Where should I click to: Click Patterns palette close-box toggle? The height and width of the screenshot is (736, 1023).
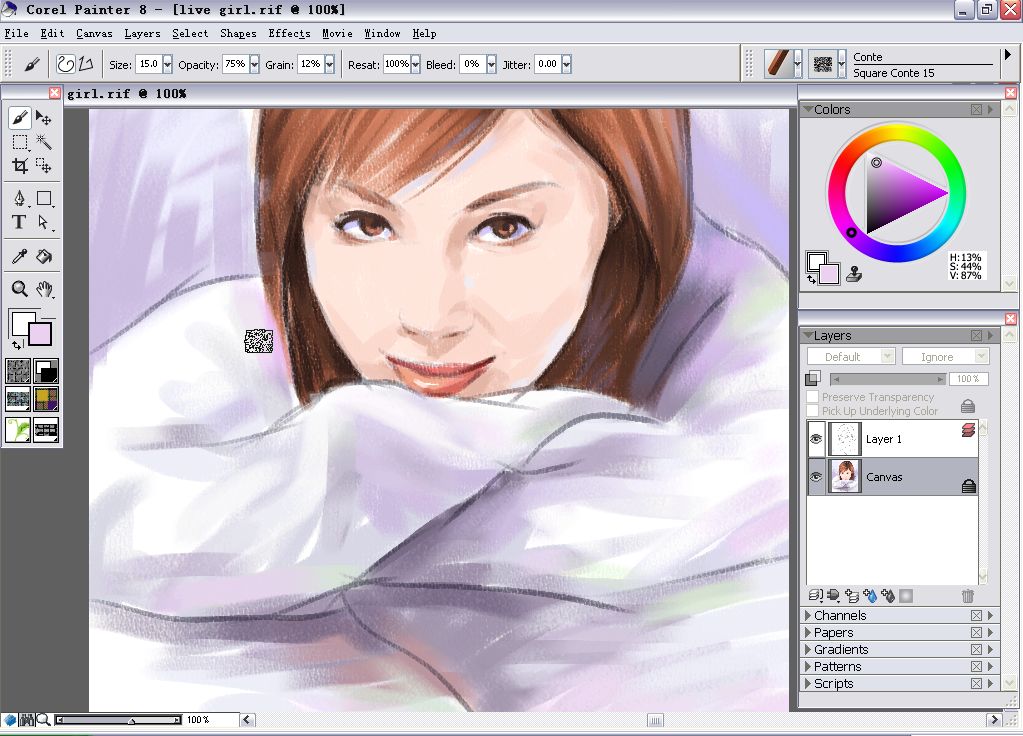point(976,667)
